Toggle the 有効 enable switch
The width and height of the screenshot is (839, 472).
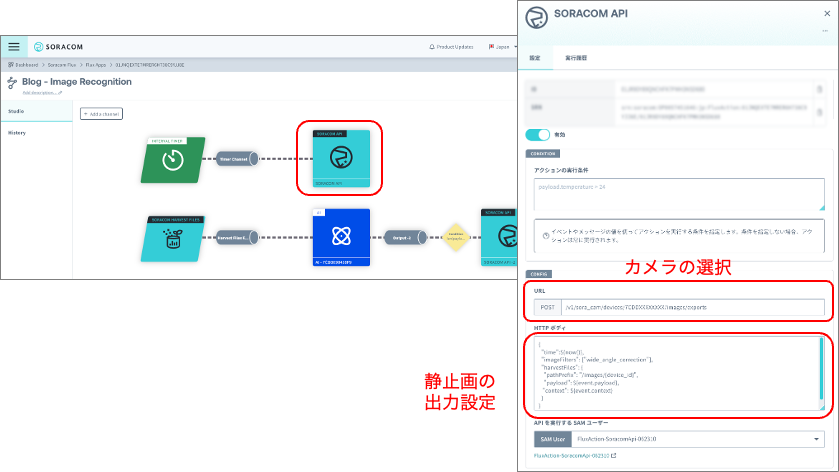pyautogui.click(x=537, y=135)
